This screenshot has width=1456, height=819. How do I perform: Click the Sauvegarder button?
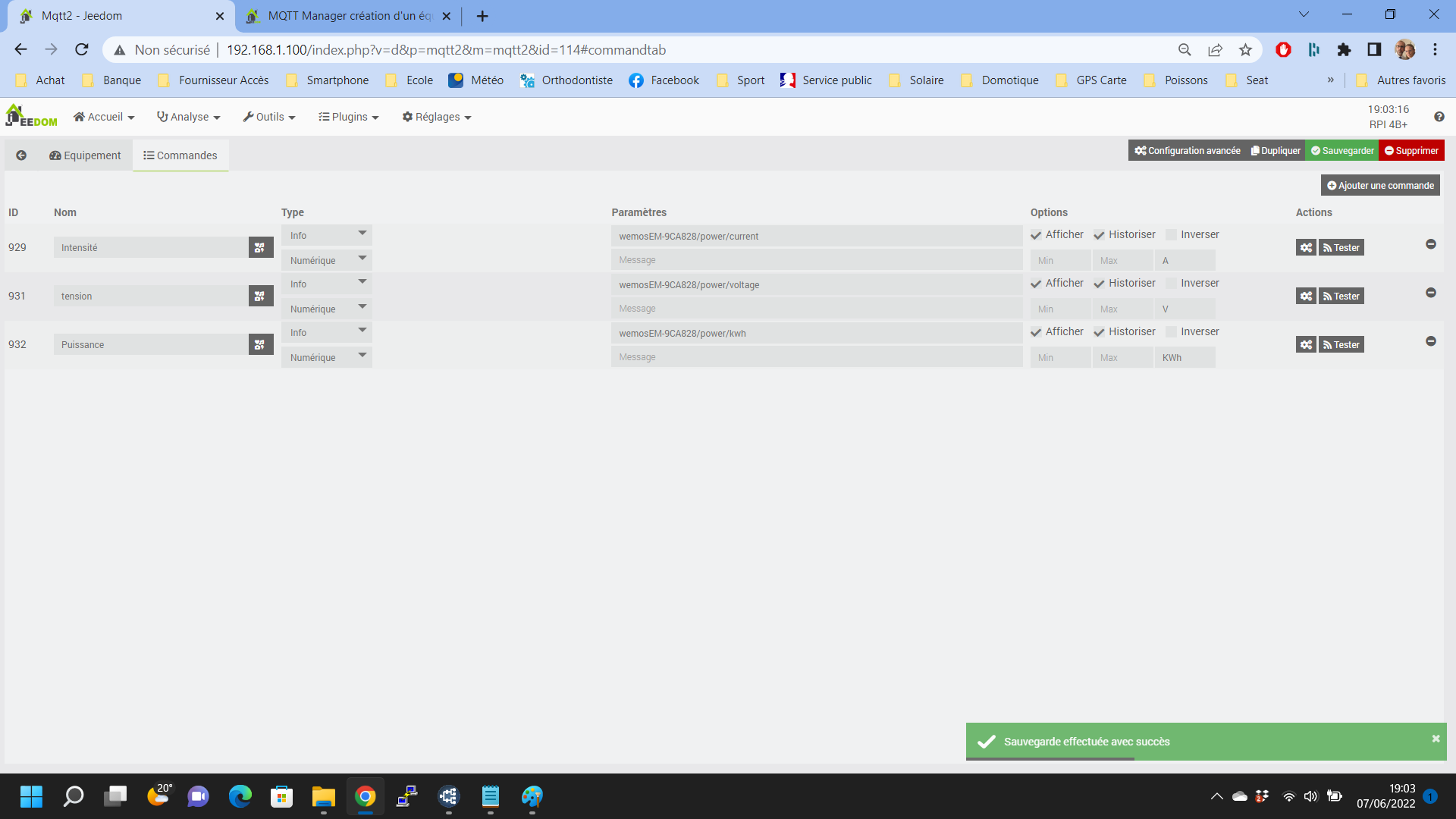click(x=1341, y=151)
